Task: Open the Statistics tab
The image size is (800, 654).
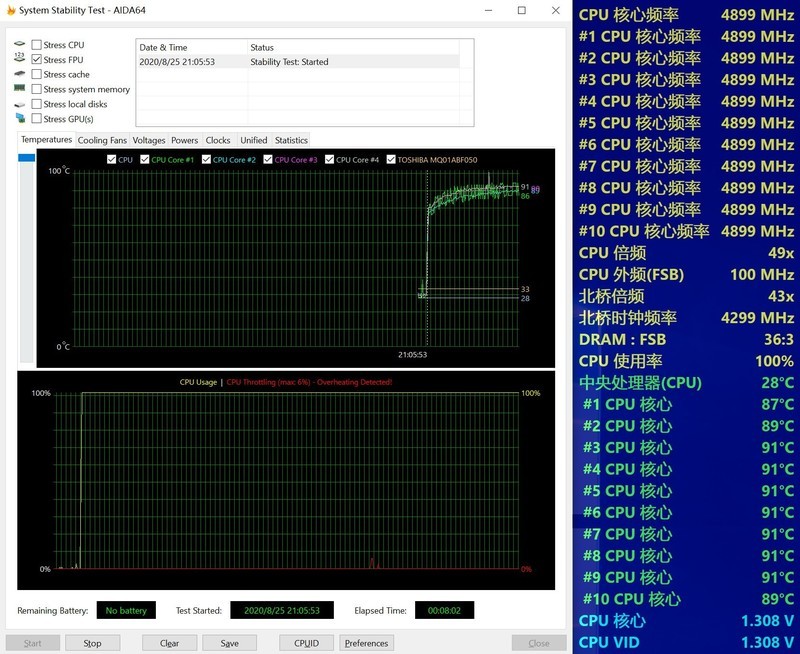Action: pos(291,141)
